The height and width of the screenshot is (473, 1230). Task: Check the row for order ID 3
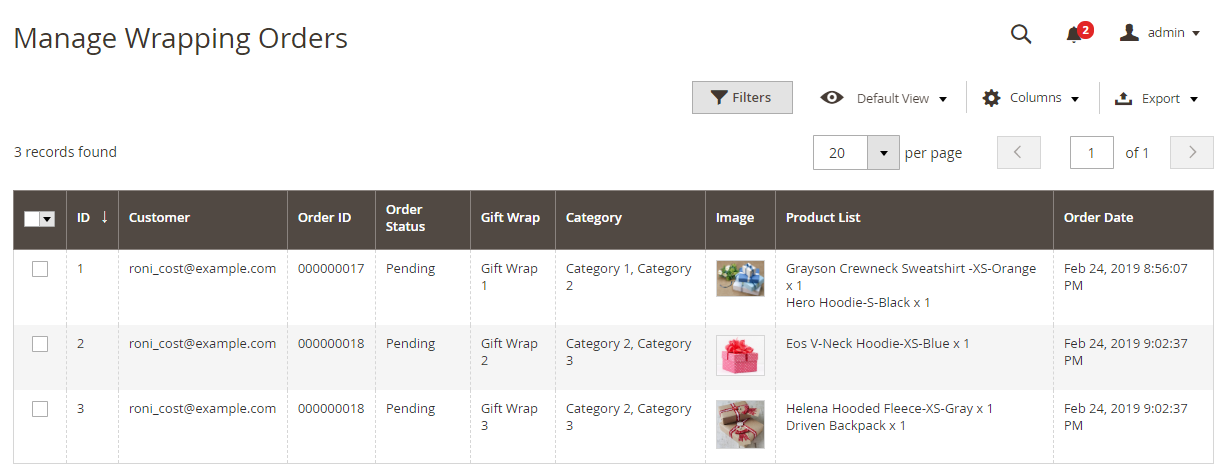(x=40, y=409)
